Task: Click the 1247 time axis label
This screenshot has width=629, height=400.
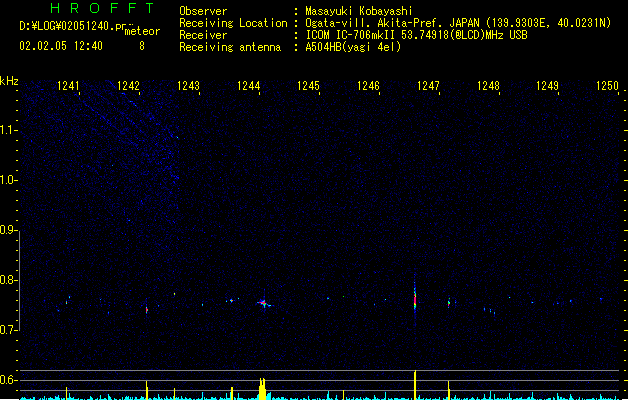Action: point(428,86)
